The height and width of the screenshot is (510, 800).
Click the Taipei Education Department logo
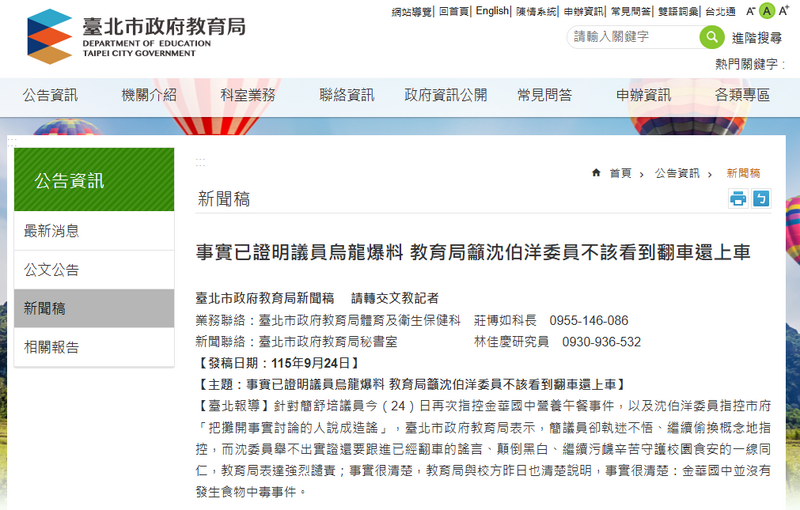(136, 37)
